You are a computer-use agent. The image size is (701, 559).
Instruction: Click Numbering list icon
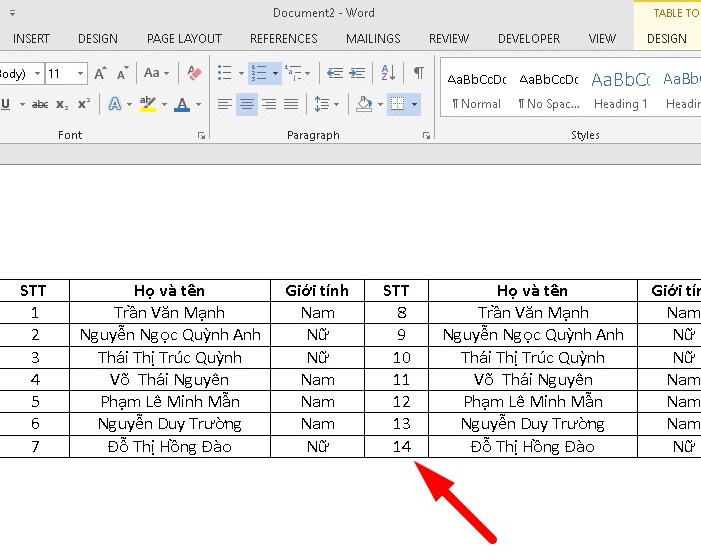[x=259, y=73]
